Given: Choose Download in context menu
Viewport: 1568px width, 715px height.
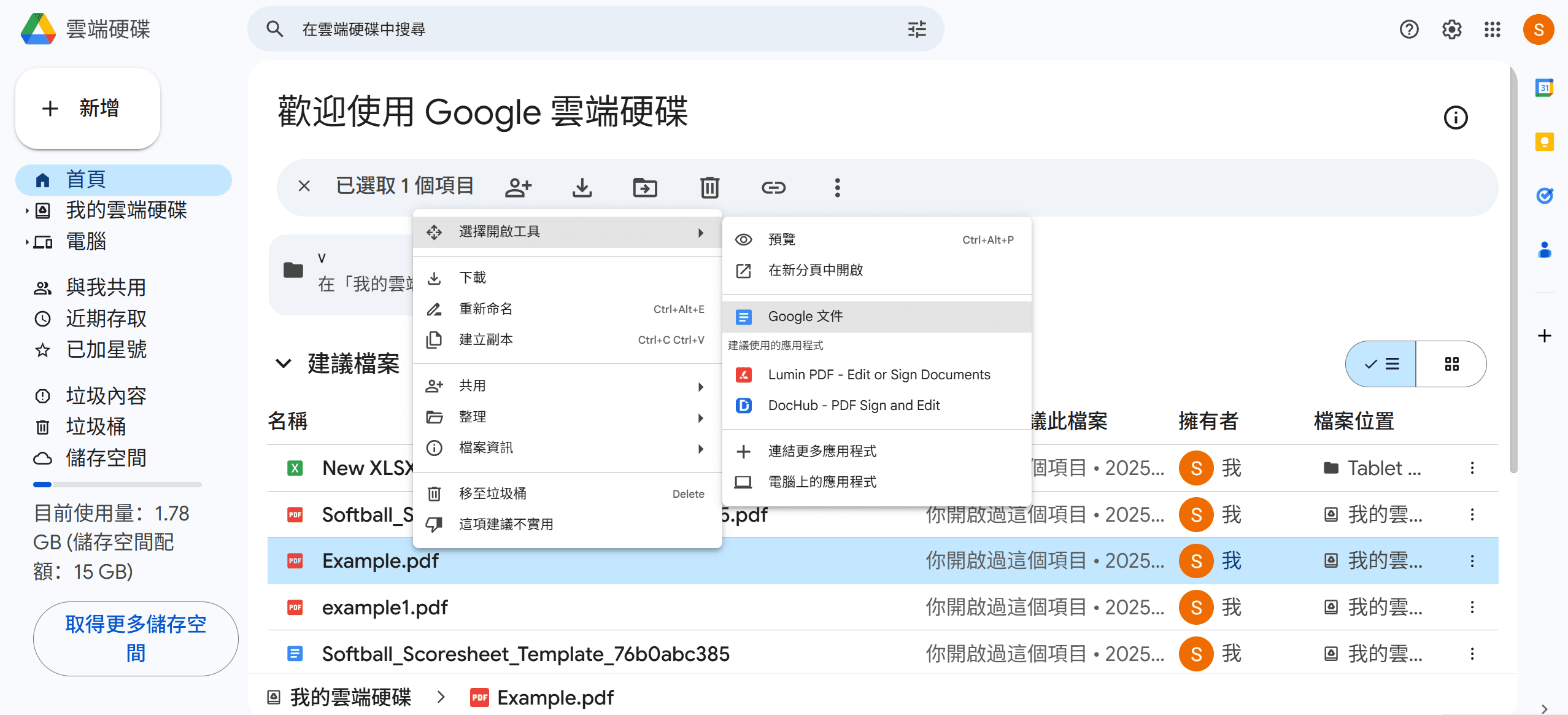Looking at the screenshot, I should click(567, 278).
